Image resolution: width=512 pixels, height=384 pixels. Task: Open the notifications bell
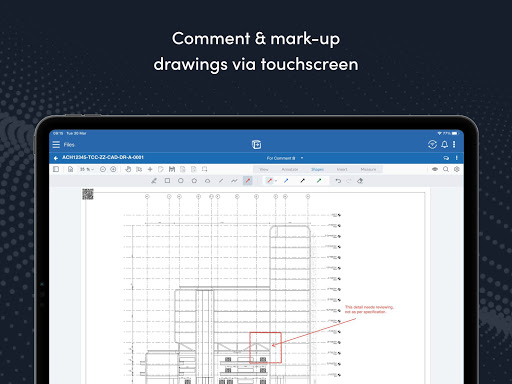pos(445,144)
